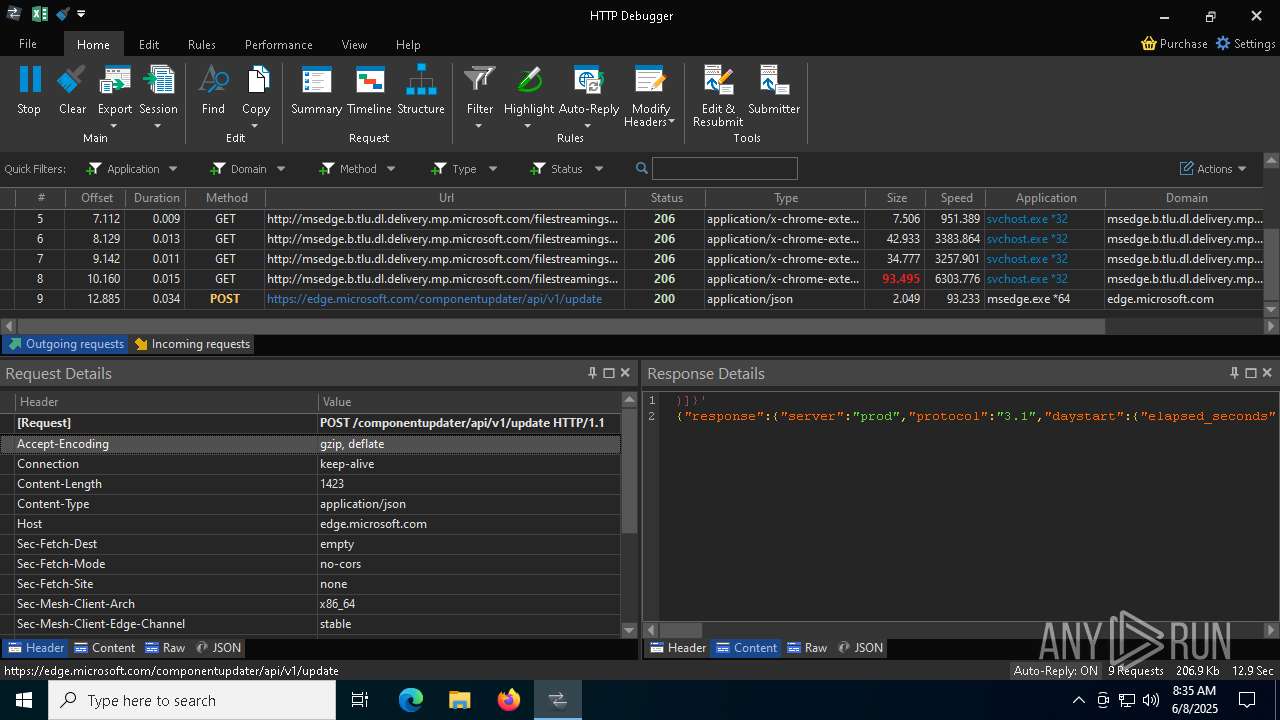
Task: Open the Find tool
Action: click(213, 81)
